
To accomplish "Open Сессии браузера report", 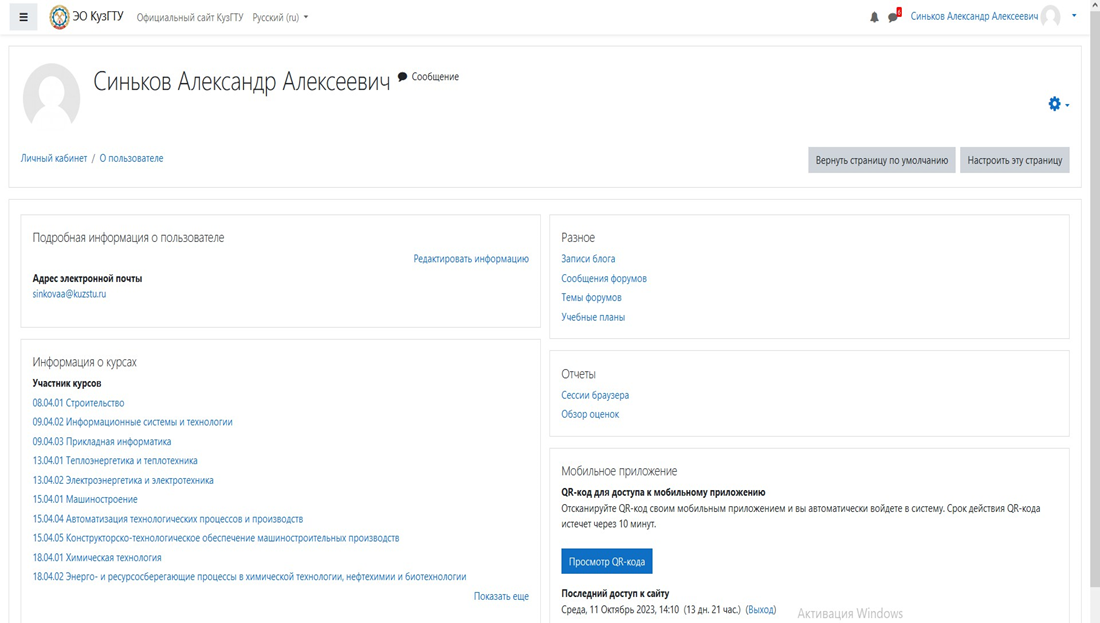I will (x=595, y=396).
